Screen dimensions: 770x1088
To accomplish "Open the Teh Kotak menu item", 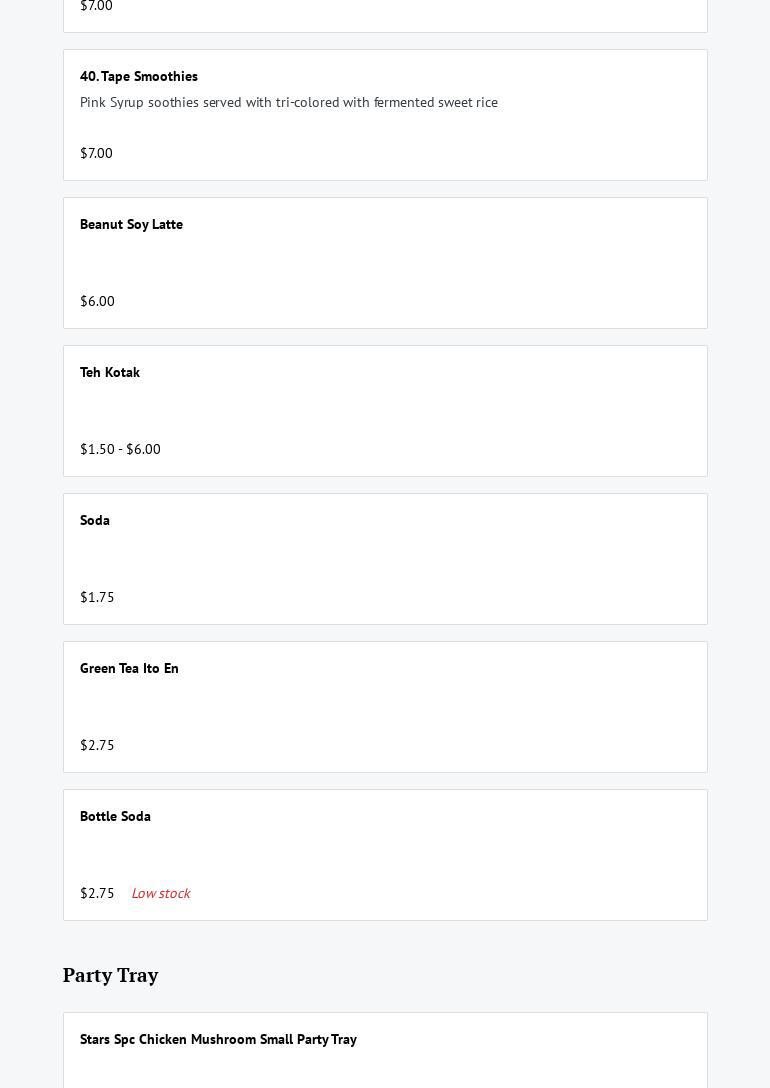I will pos(110,372).
